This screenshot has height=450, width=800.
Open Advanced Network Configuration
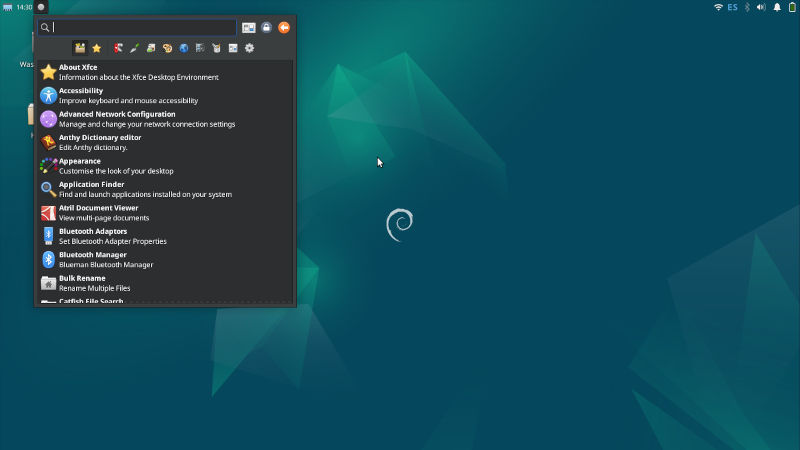point(165,119)
